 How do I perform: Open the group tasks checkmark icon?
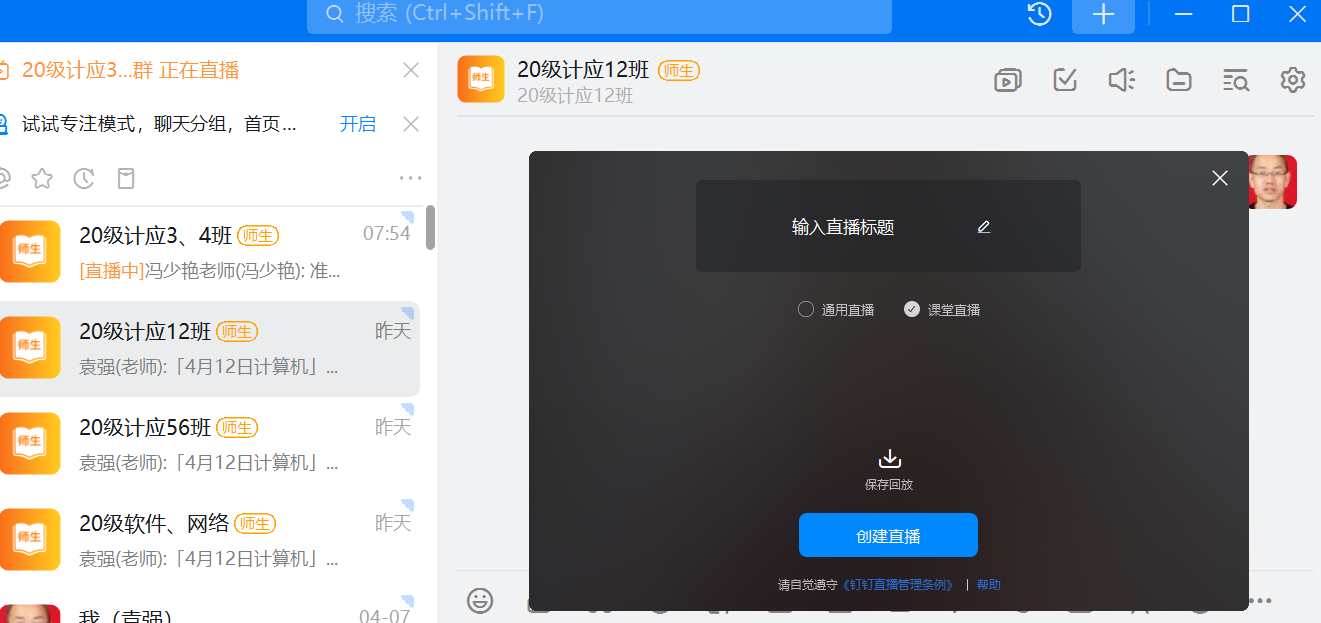click(1065, 80)
